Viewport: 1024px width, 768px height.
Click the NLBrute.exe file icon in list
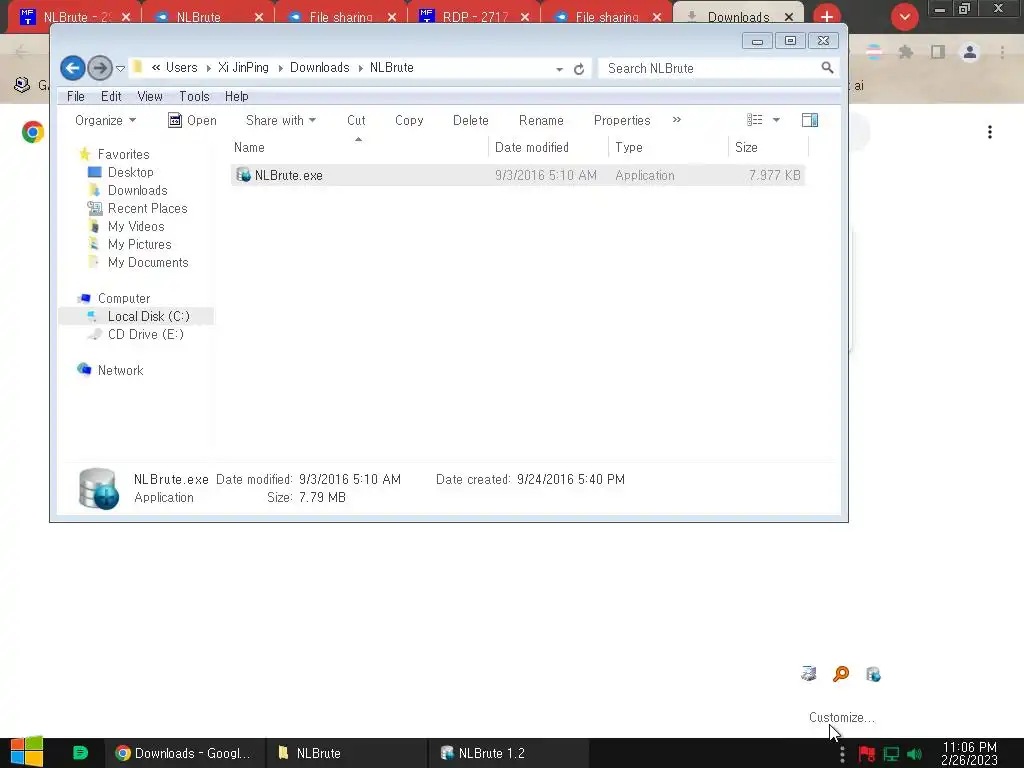tap(244, 175)
